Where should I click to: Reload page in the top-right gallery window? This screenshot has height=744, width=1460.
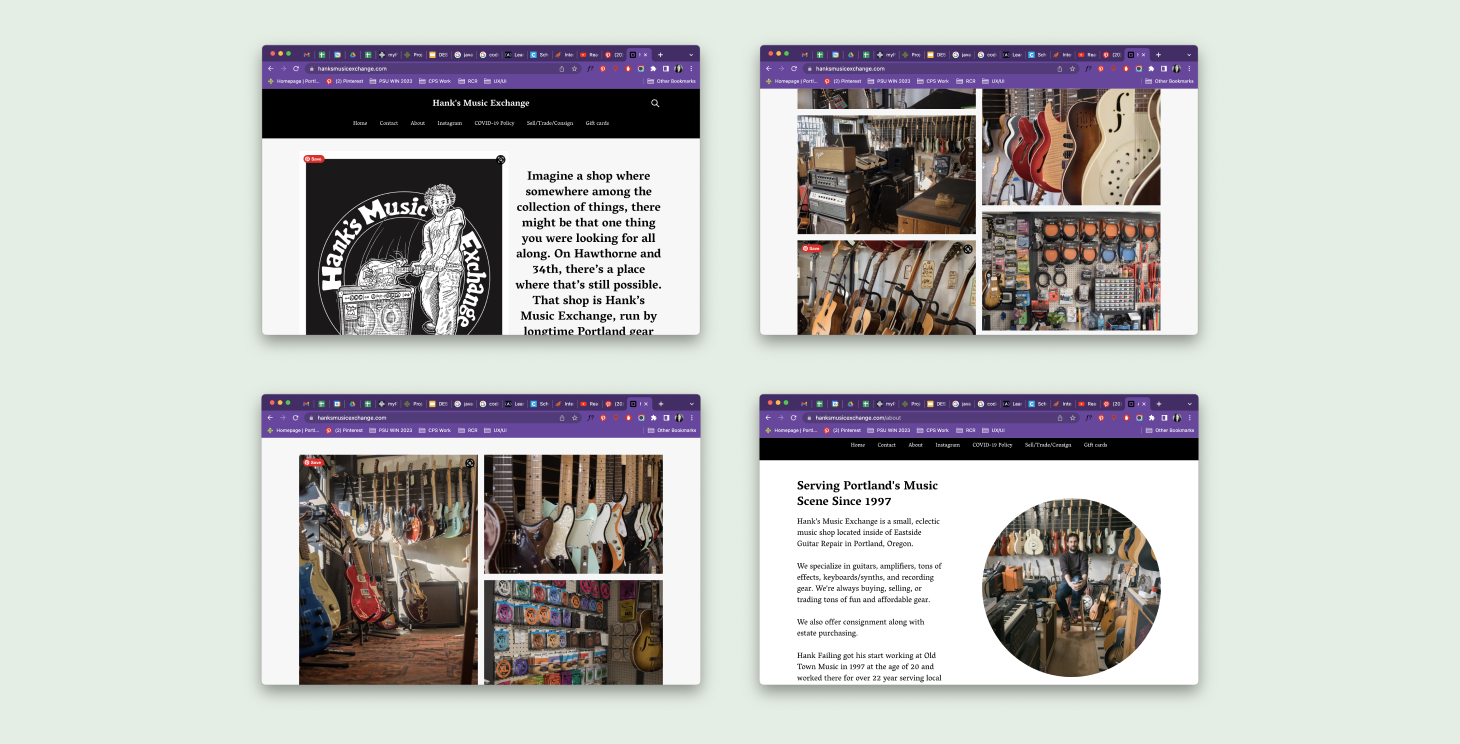[x=794, y=69]
